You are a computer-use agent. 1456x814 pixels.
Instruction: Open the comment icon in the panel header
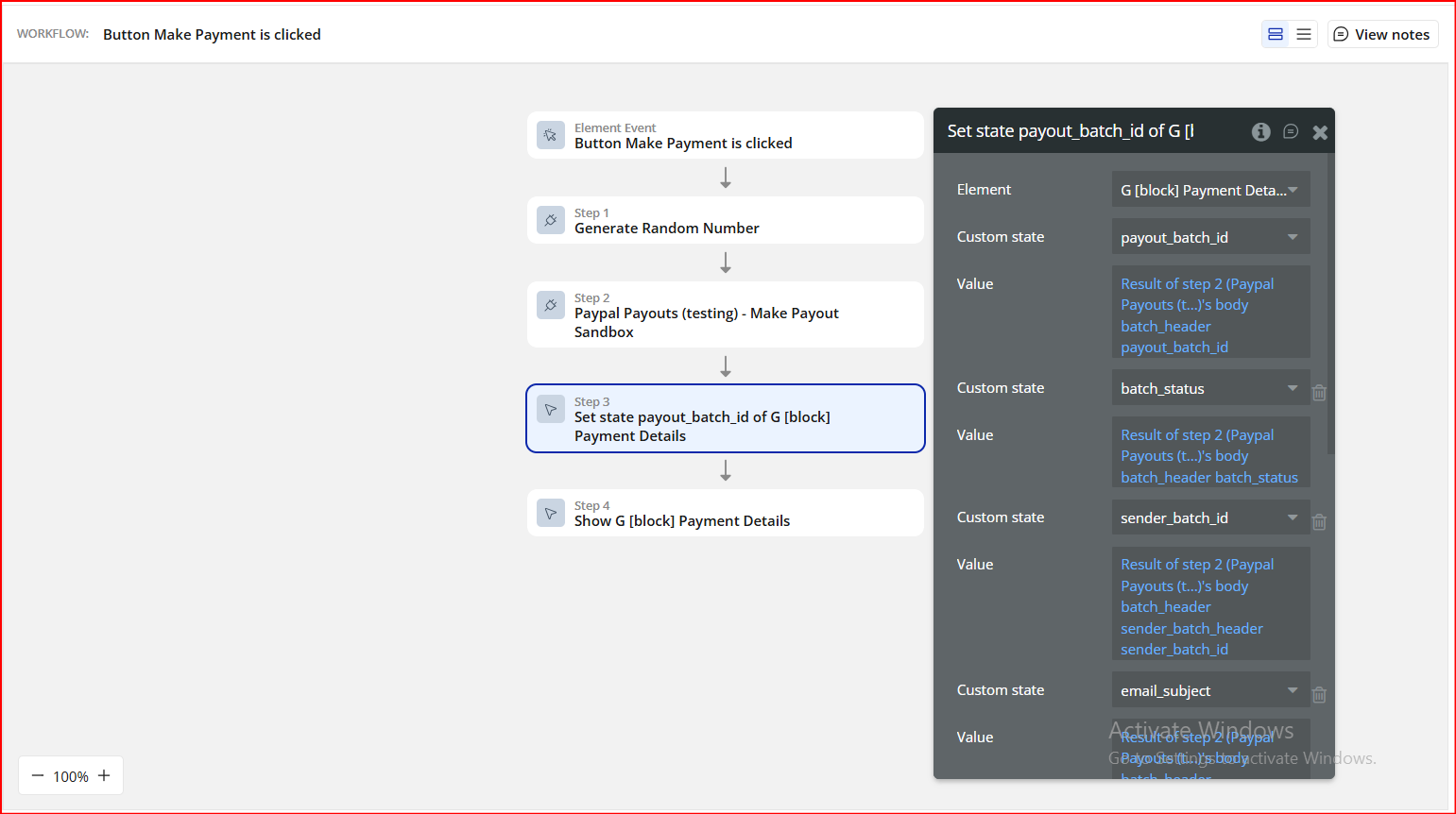1291,132
